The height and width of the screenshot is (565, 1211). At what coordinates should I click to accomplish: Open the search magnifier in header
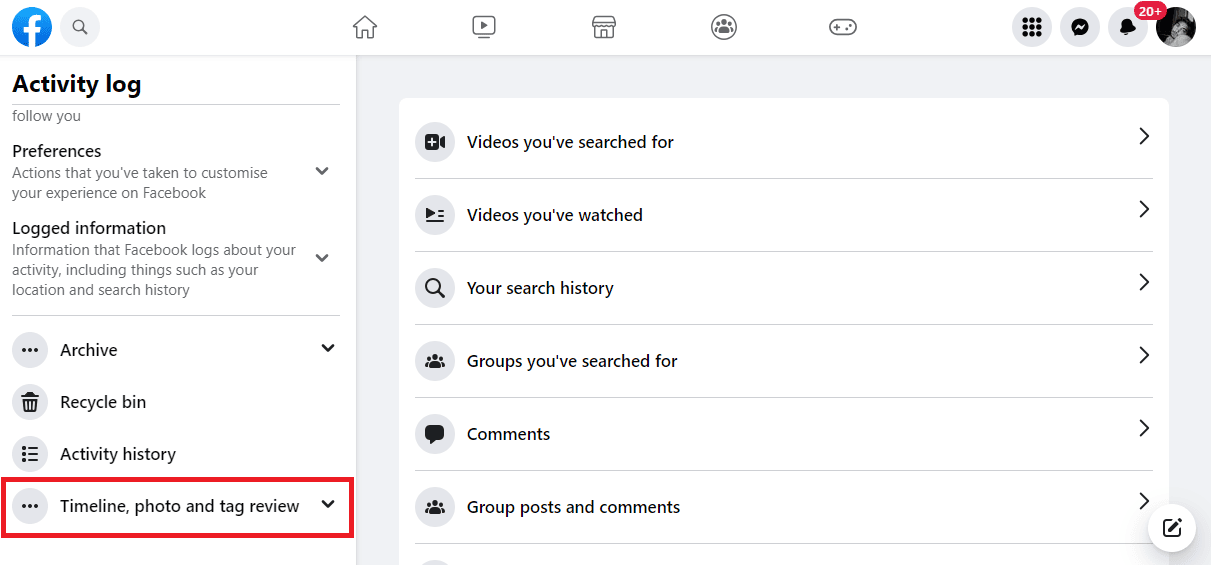(80, 27)
